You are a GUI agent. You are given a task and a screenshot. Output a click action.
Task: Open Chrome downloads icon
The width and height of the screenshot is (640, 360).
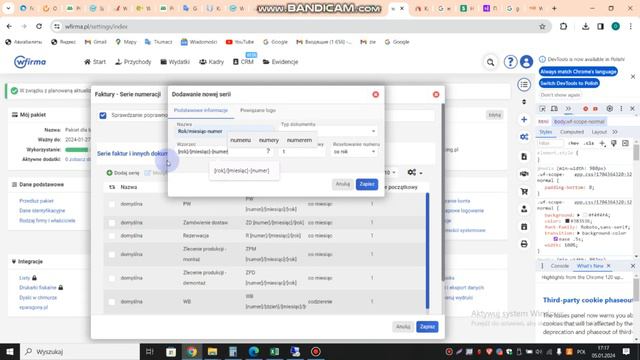(585, 27)
